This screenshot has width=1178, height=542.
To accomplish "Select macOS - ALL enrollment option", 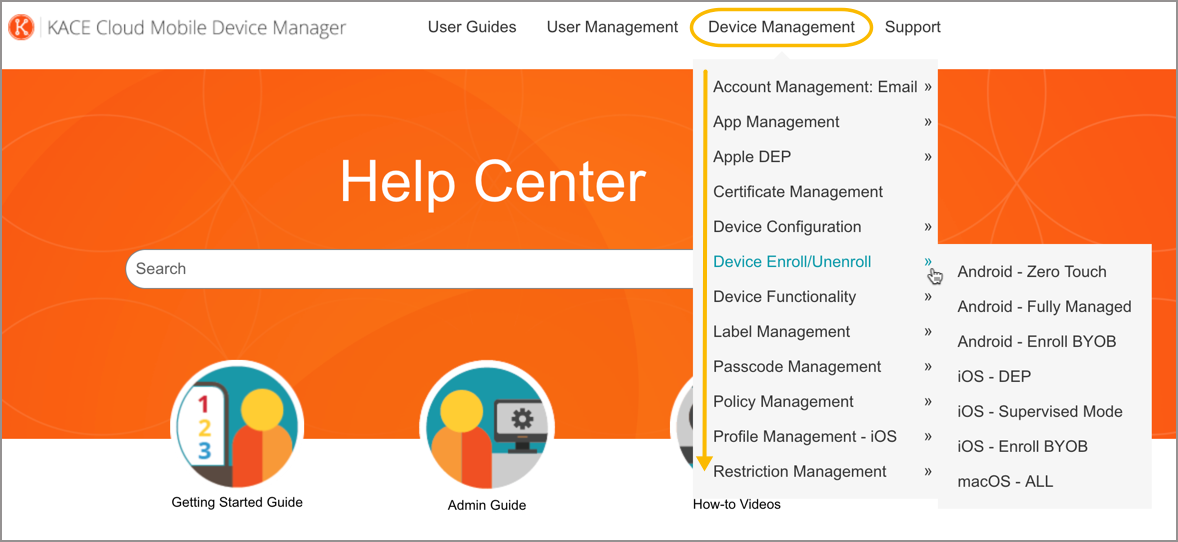I will coord(1005,482).
